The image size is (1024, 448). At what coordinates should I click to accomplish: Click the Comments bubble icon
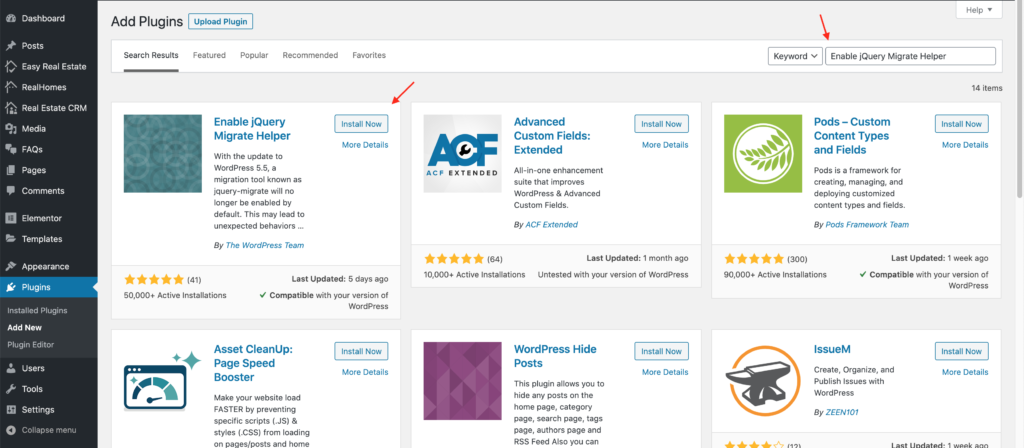[10, 191]
